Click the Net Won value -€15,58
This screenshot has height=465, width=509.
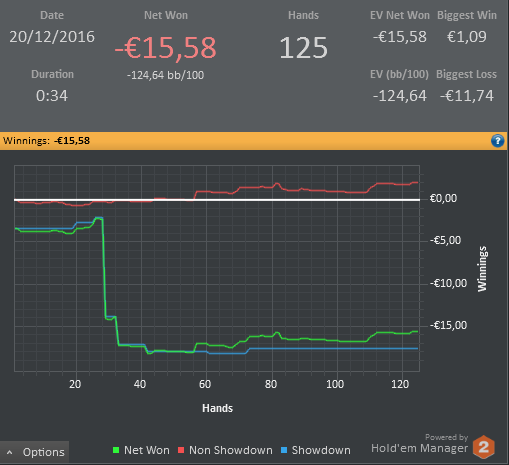pyautogui.click(x=165, y=48)
